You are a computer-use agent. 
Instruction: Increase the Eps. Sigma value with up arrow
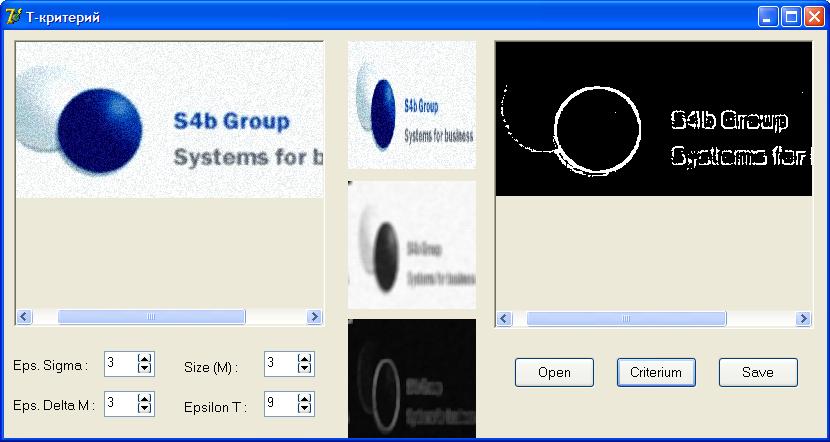(145, 358)
